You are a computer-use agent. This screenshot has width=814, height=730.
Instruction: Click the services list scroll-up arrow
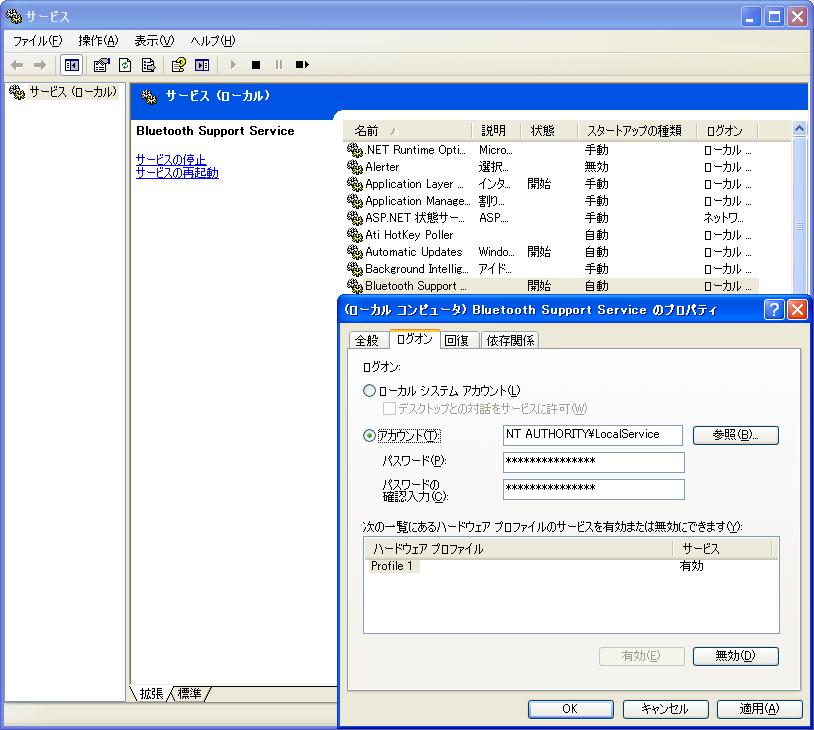point(799,128)
